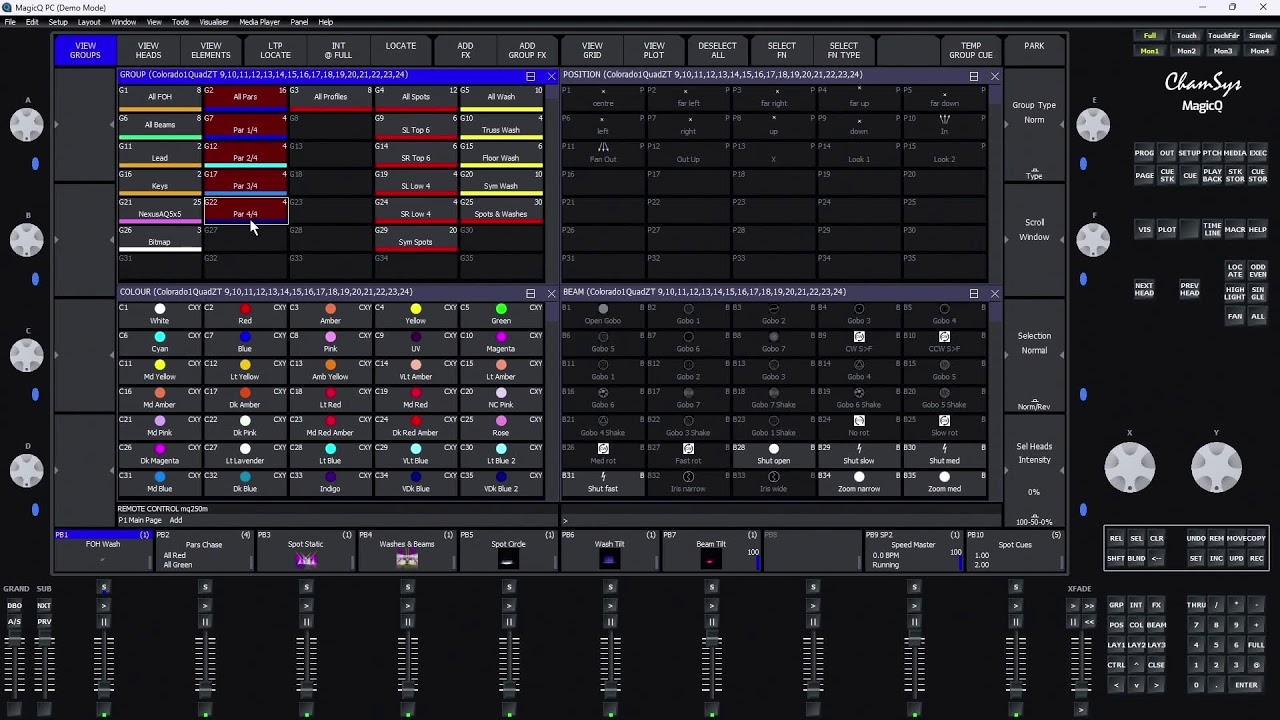The height and width of the screenshot is (720, 1280).
Task: Switch layout to Full mode
Action: pos(1150,36)
